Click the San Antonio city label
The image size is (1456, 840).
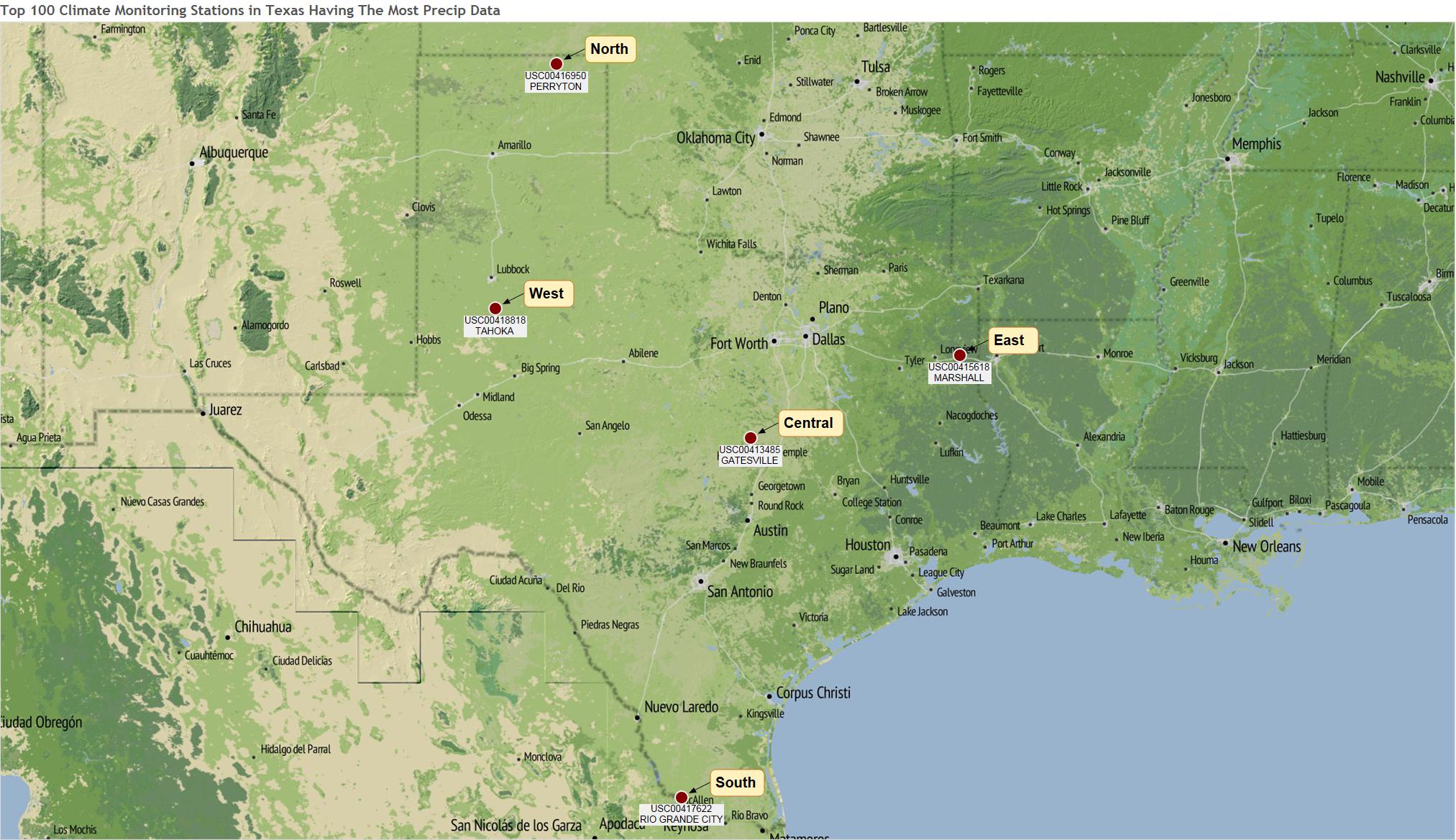click(x=740, y=592)
